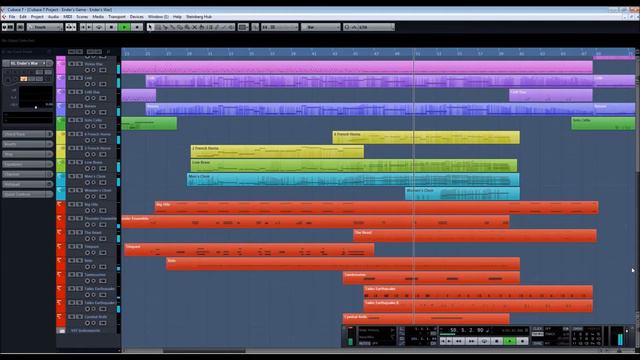The width and height of the screenshot is (640, 360).
Task: Open the lane display icon on Celli track
Action: (103, 84)
